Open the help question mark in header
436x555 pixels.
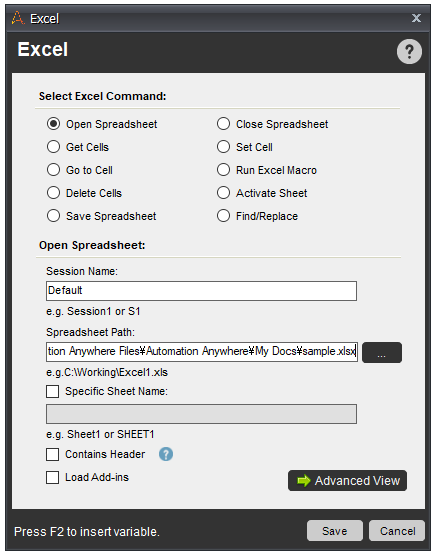click(409, 52)
